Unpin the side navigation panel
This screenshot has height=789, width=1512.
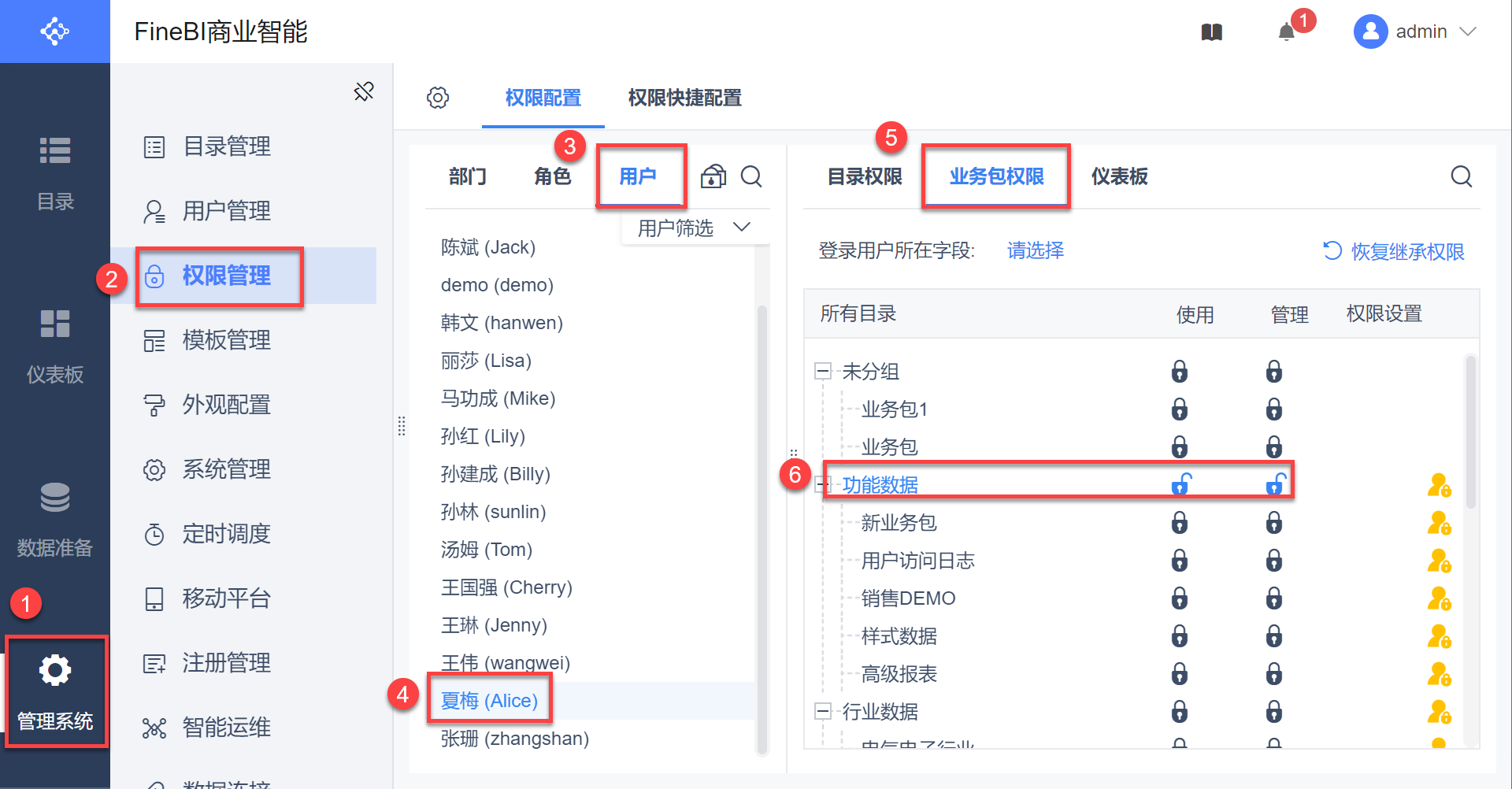[x=364, y=91]
